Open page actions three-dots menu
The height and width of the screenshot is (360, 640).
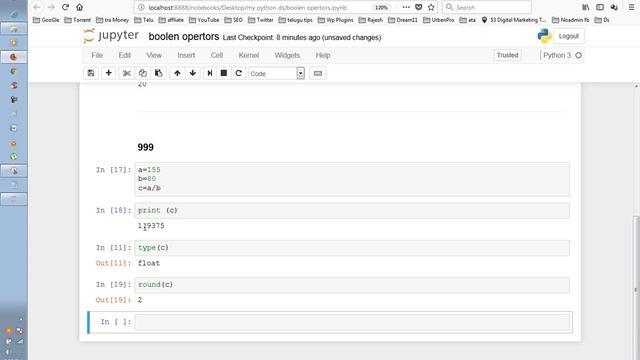406,7
